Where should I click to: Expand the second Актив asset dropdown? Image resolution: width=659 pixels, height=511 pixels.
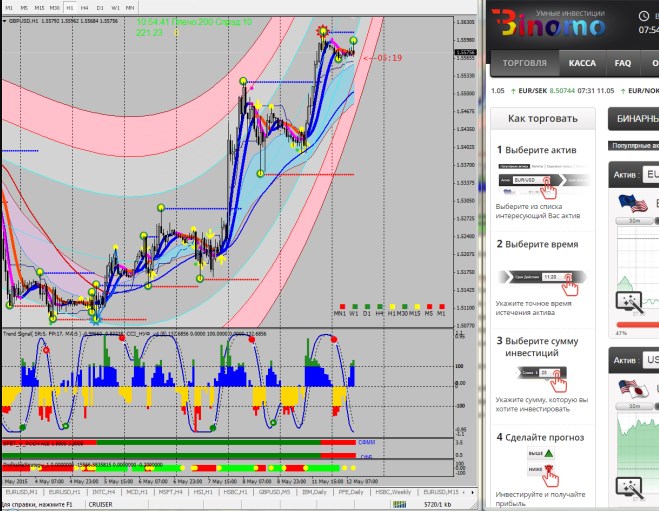pos(650,359)
